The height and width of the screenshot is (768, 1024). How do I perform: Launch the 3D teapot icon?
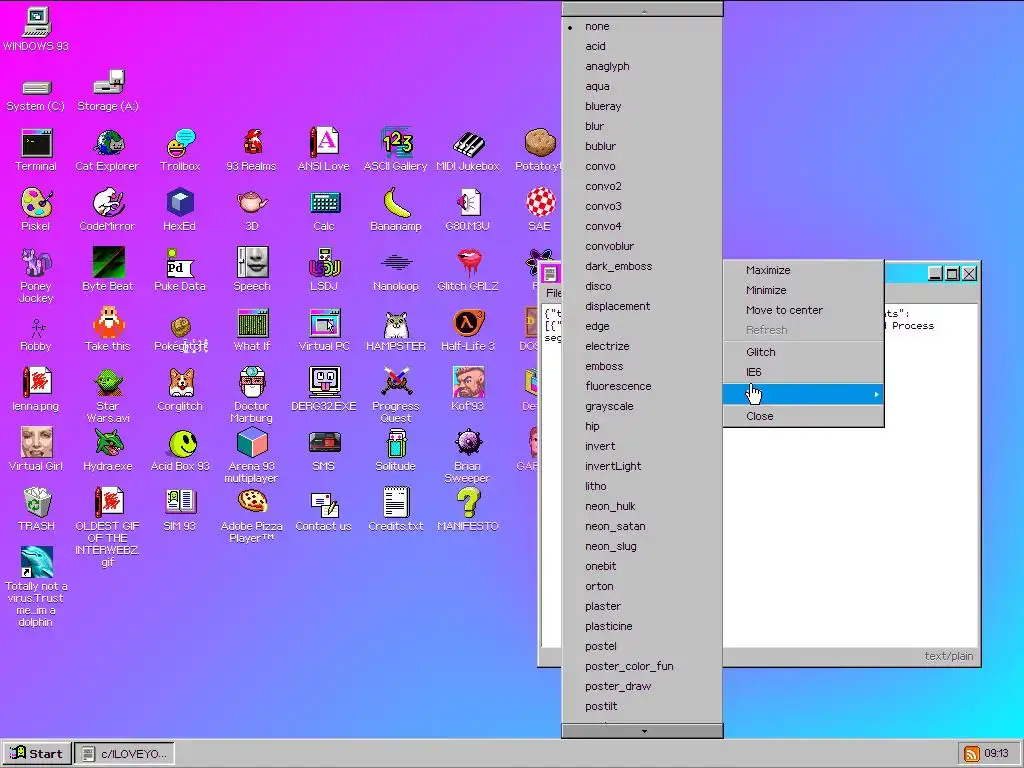tap(252, 210)
